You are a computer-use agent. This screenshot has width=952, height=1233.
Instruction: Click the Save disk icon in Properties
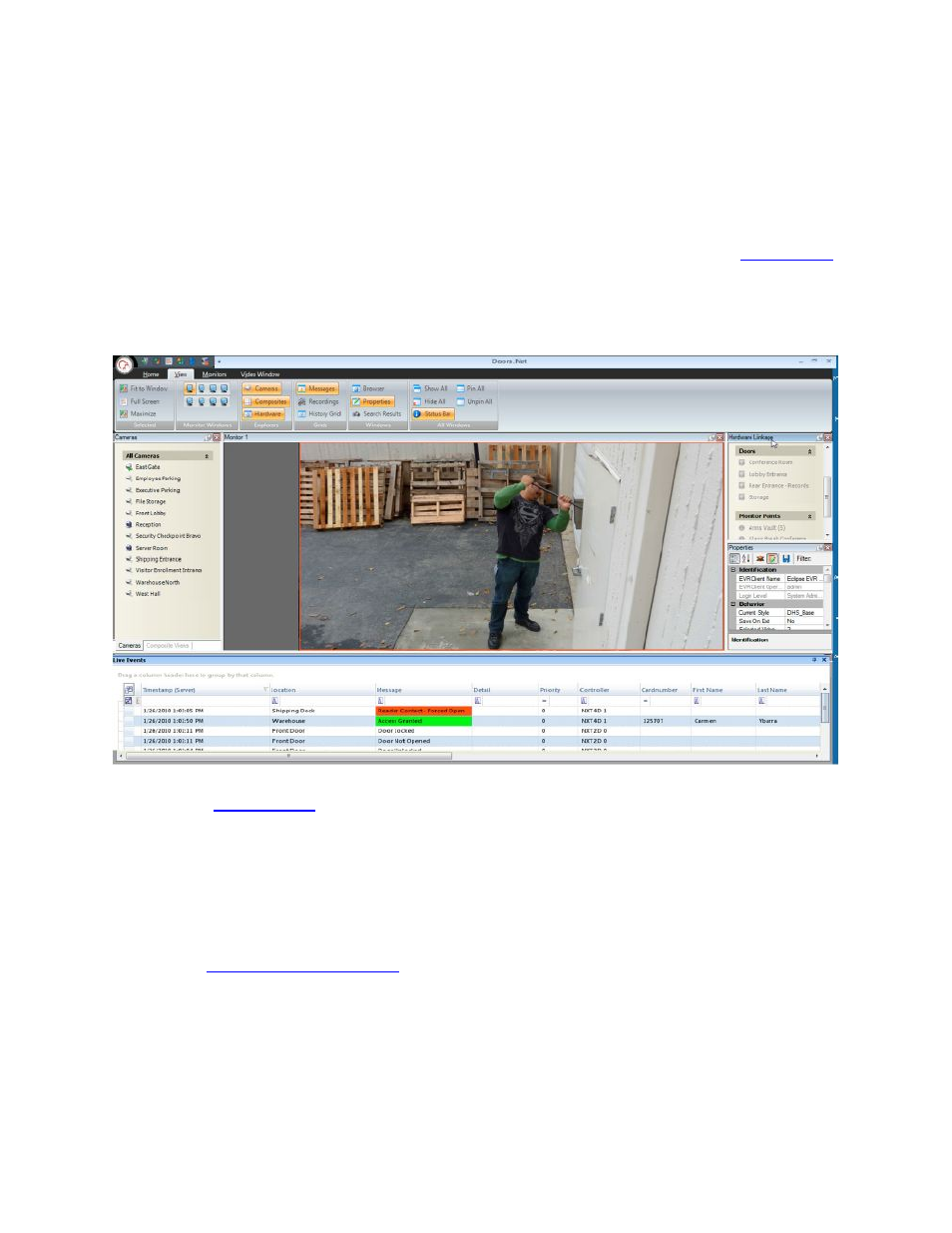tap(786, 559)
